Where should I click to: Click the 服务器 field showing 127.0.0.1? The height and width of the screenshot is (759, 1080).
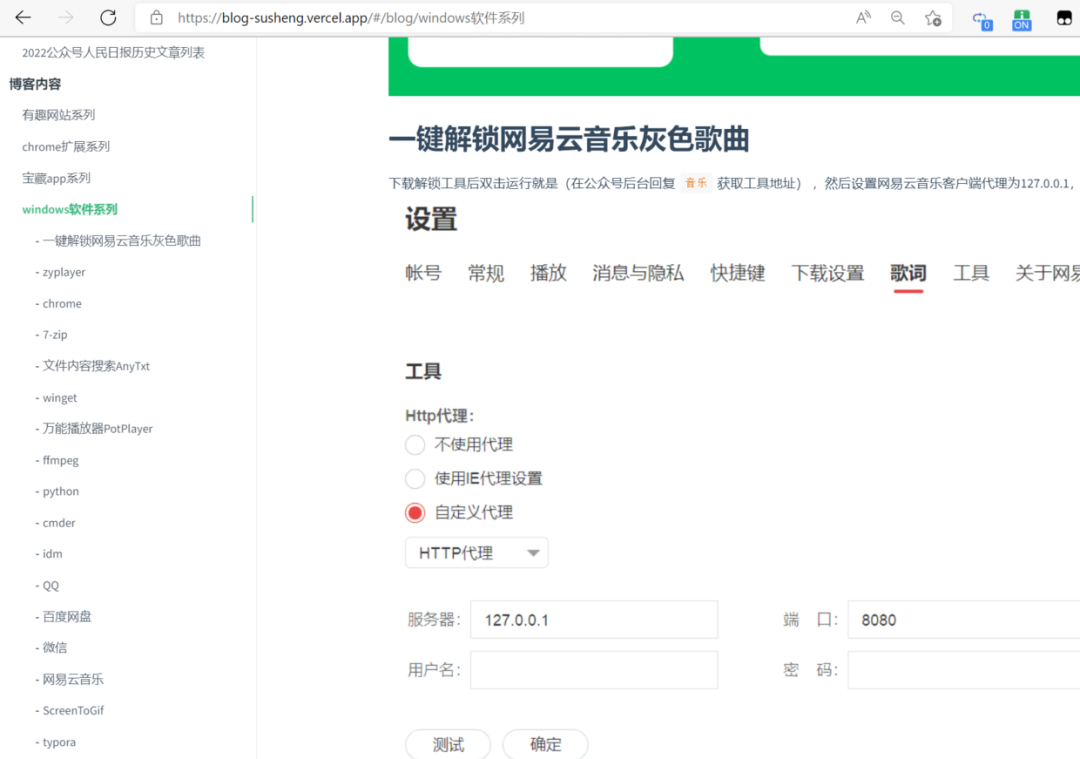(x=594, y=619)
